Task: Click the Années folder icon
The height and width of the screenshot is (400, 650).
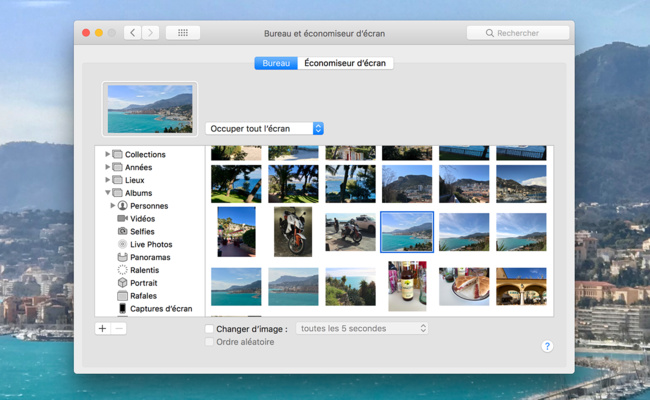Action: pos(118,167)
